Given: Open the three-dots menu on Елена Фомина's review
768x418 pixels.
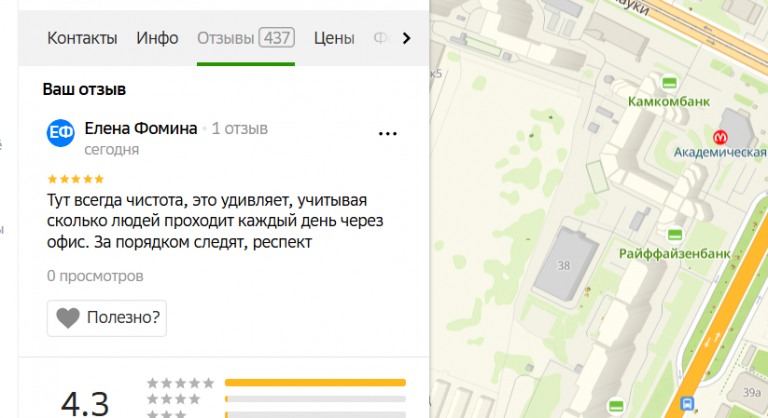Looking at the screenshot, I should point(387,133).
